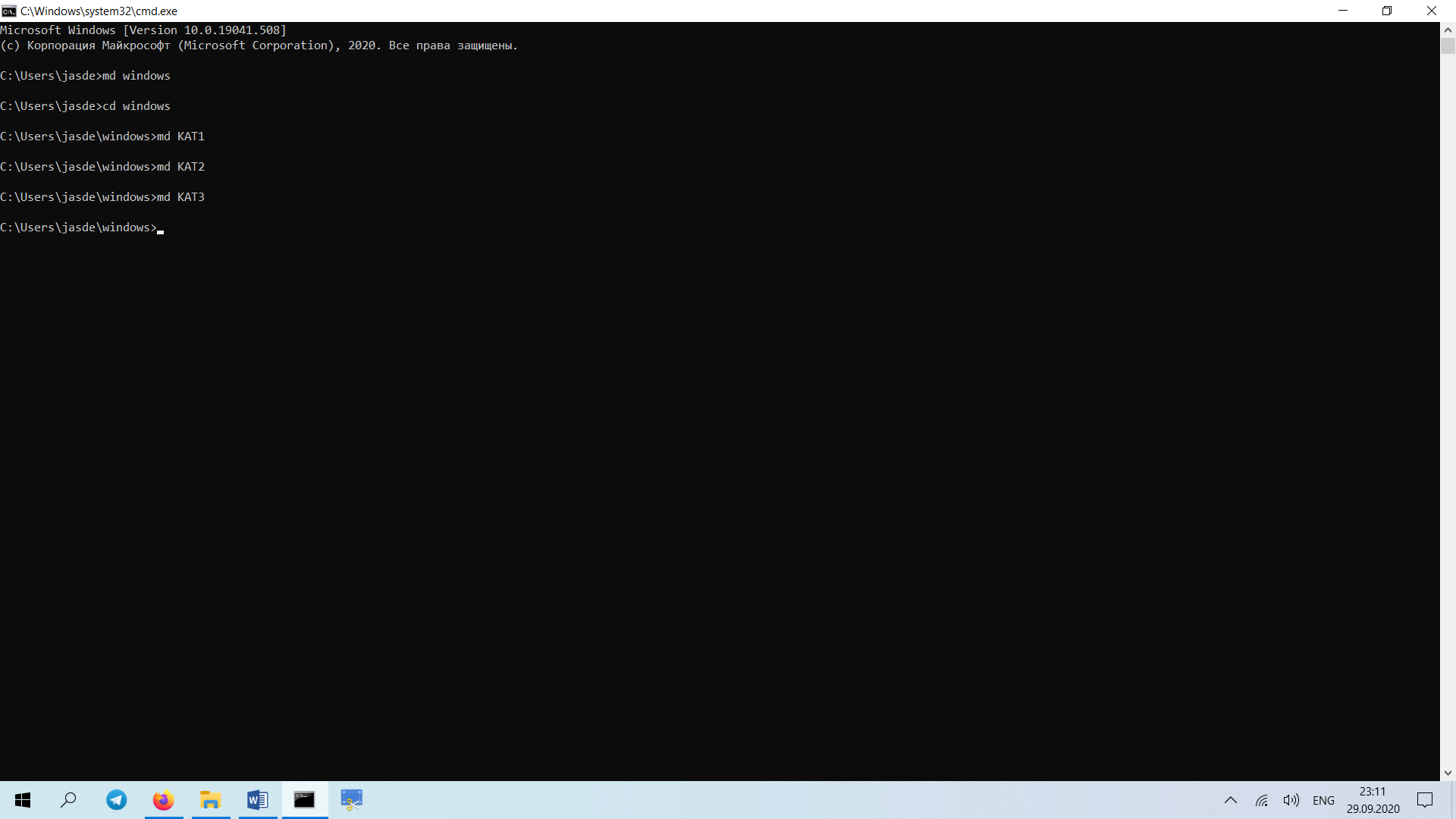Click the vertical scrollbar thumb

(x=1448, y=46)
